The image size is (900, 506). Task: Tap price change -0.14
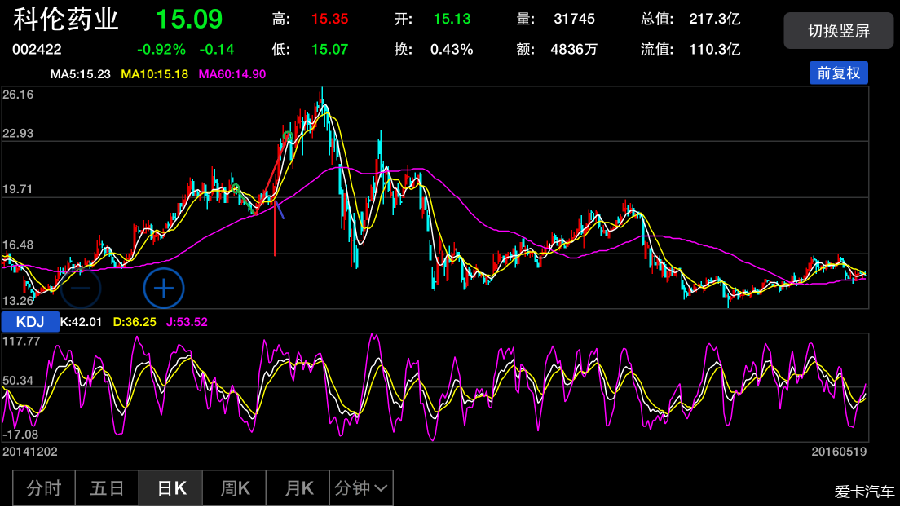point(216,50)
